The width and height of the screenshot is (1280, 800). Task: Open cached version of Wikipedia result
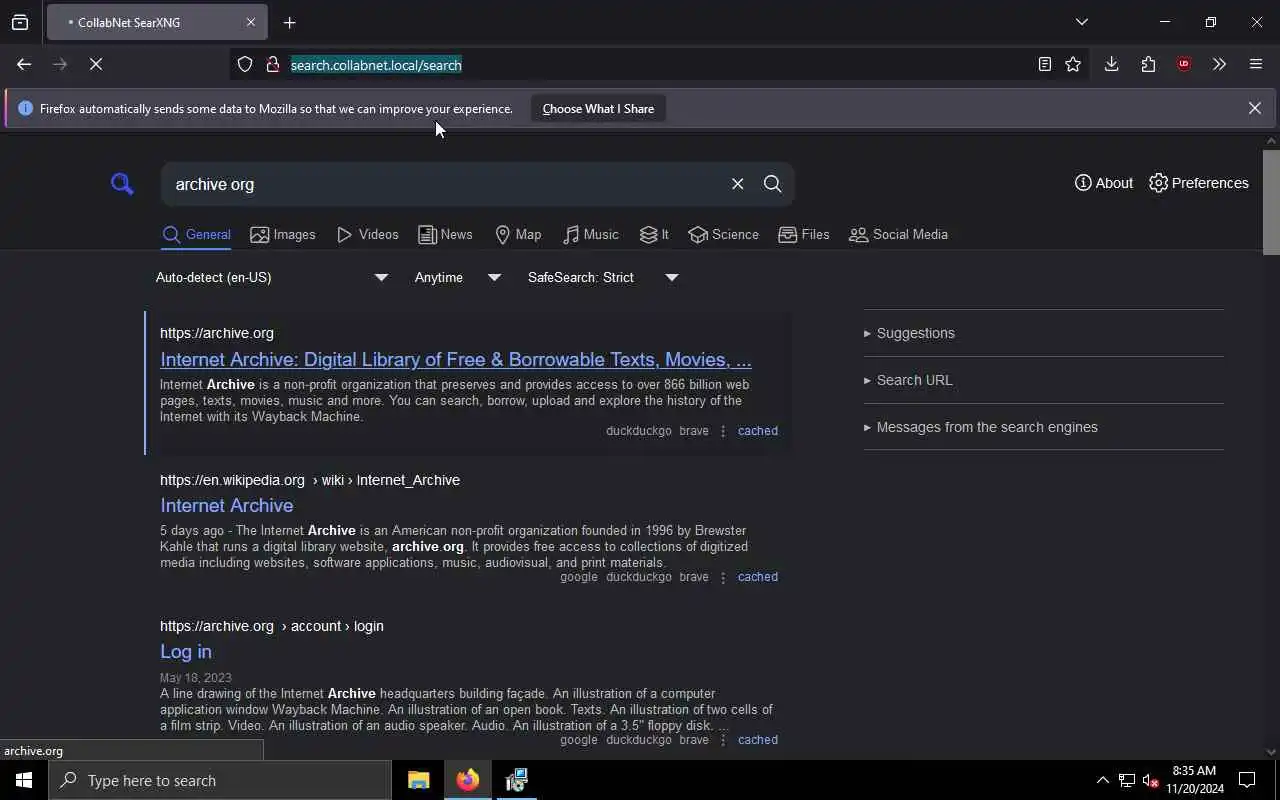point(757,577)
